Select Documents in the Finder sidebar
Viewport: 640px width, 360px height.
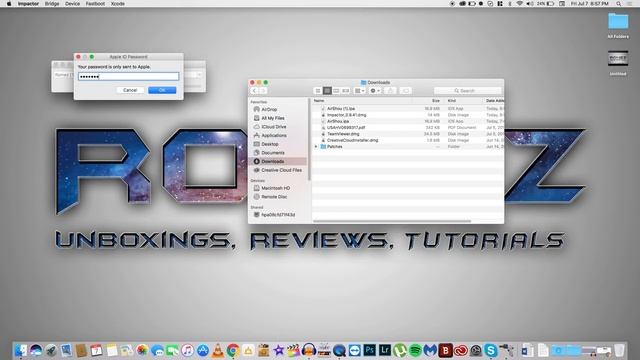[x=273, y=153]
